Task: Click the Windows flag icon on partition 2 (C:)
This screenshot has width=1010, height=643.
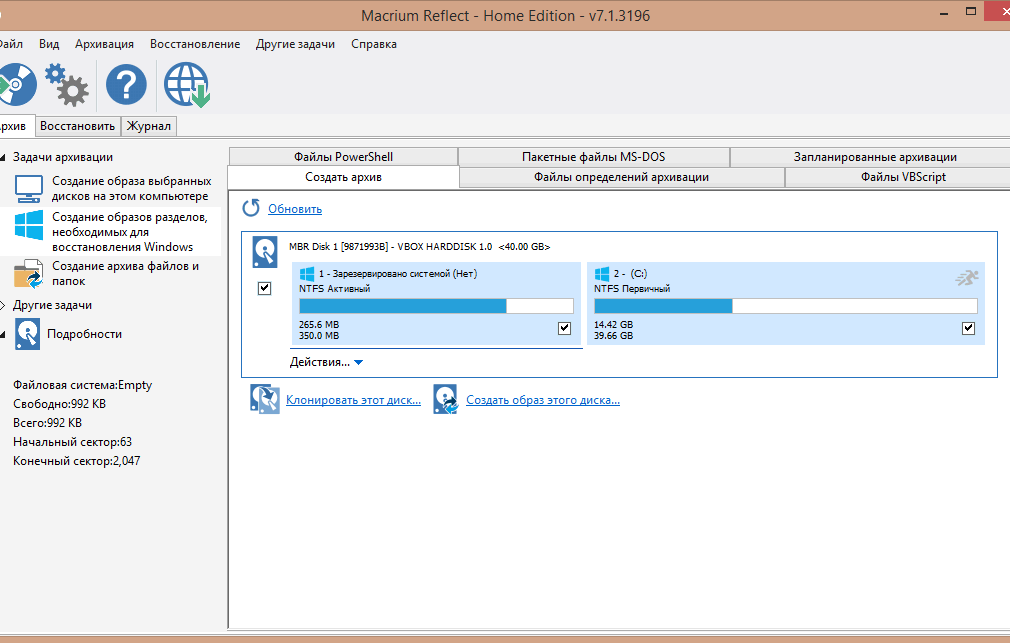Action: (x=602, y=274)
